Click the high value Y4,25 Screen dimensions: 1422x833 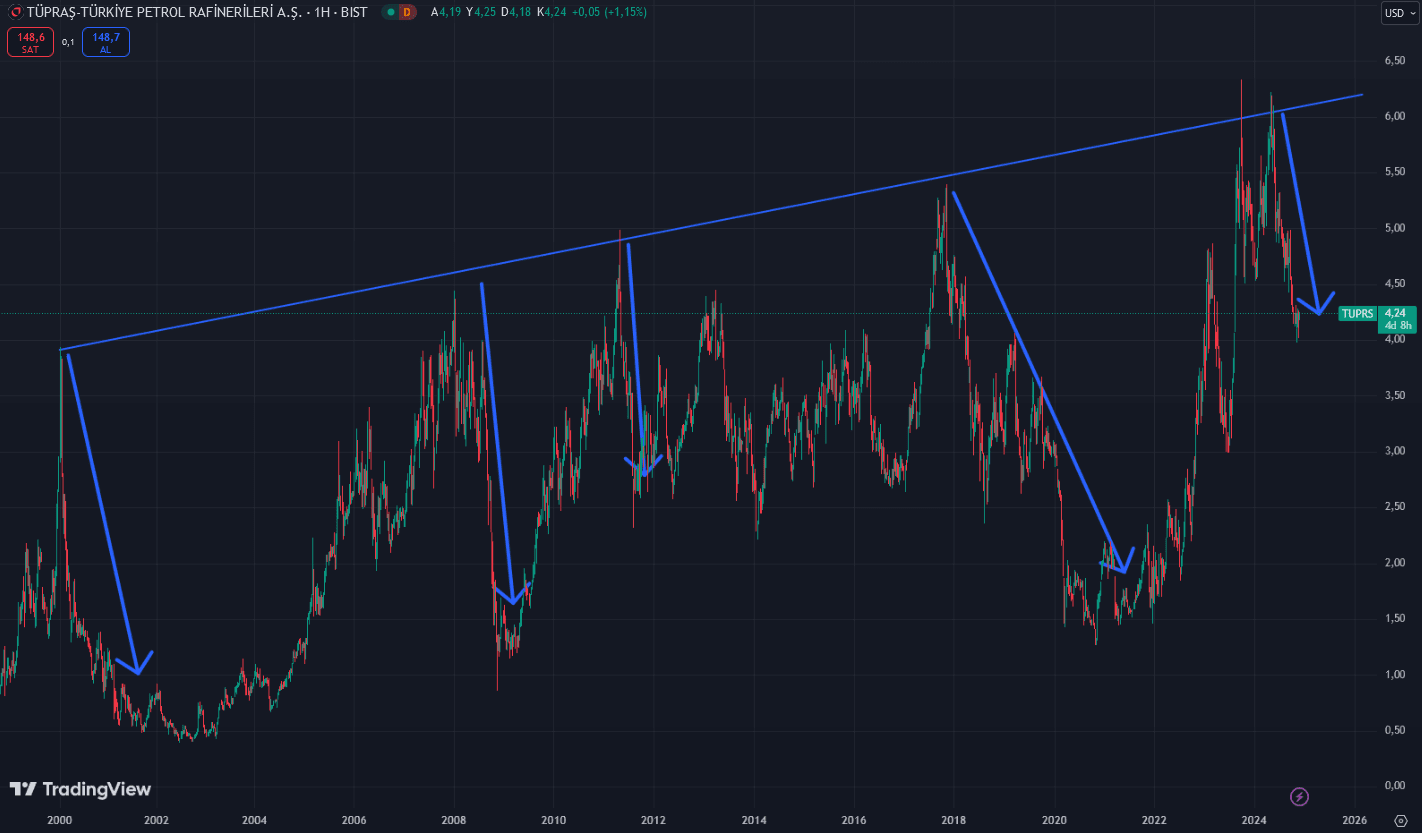coord(482,12)
